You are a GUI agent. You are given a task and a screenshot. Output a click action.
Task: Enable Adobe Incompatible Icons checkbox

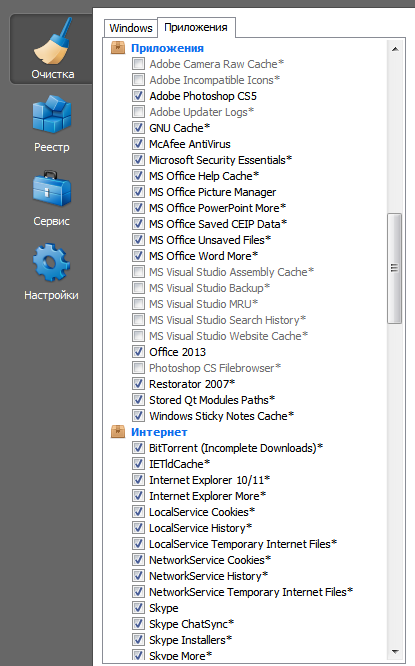point(138,80)
